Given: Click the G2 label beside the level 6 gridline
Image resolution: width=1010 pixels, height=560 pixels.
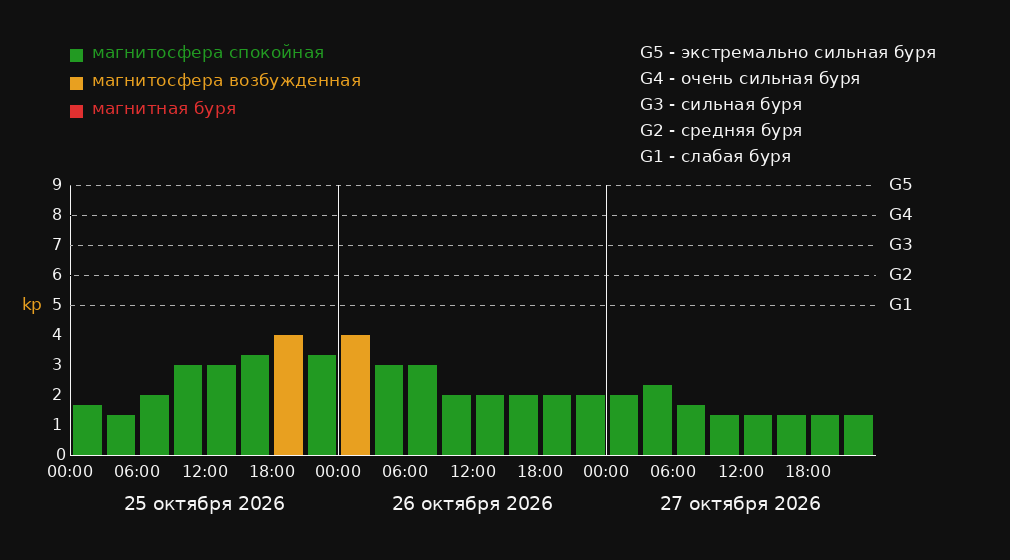Looking at the screenshot, I should 900,275.
